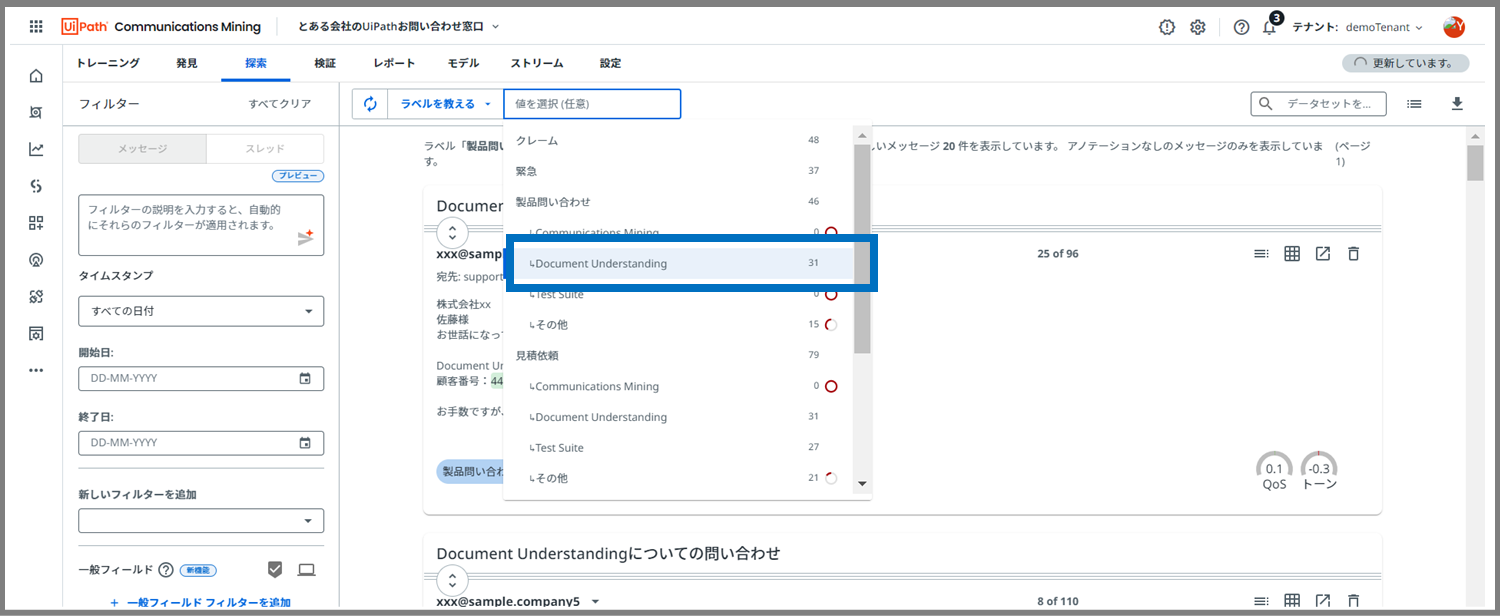Click the help icon next to 一般フィールド
The image size is (1500, 616).
166,570
